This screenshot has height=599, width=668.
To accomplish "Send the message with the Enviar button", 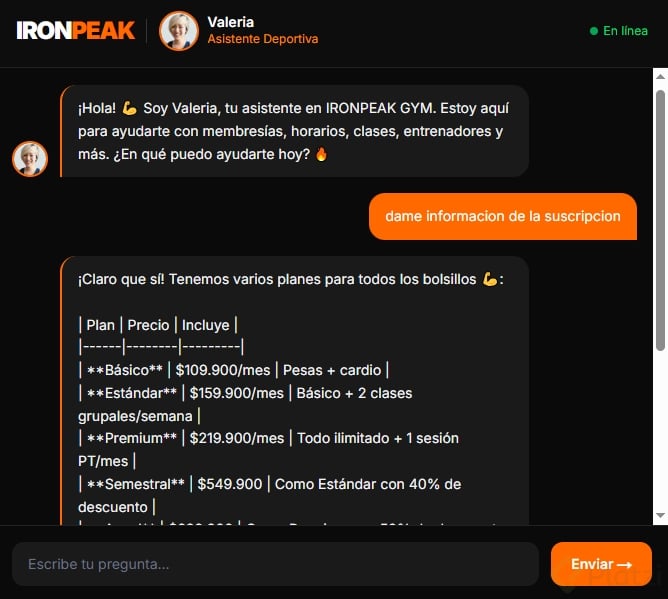I will tap(601, 564).
